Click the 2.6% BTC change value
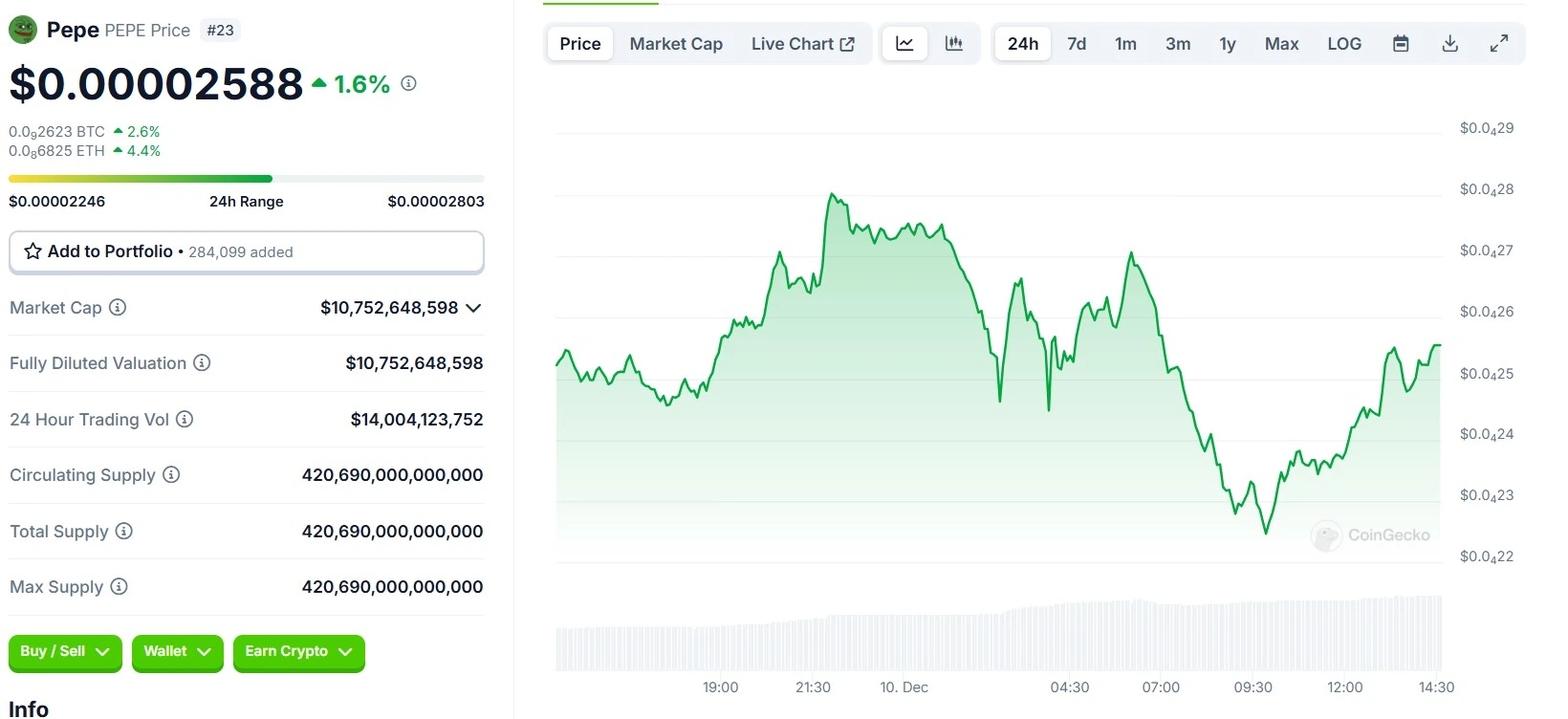 click(x=143, y=132)
